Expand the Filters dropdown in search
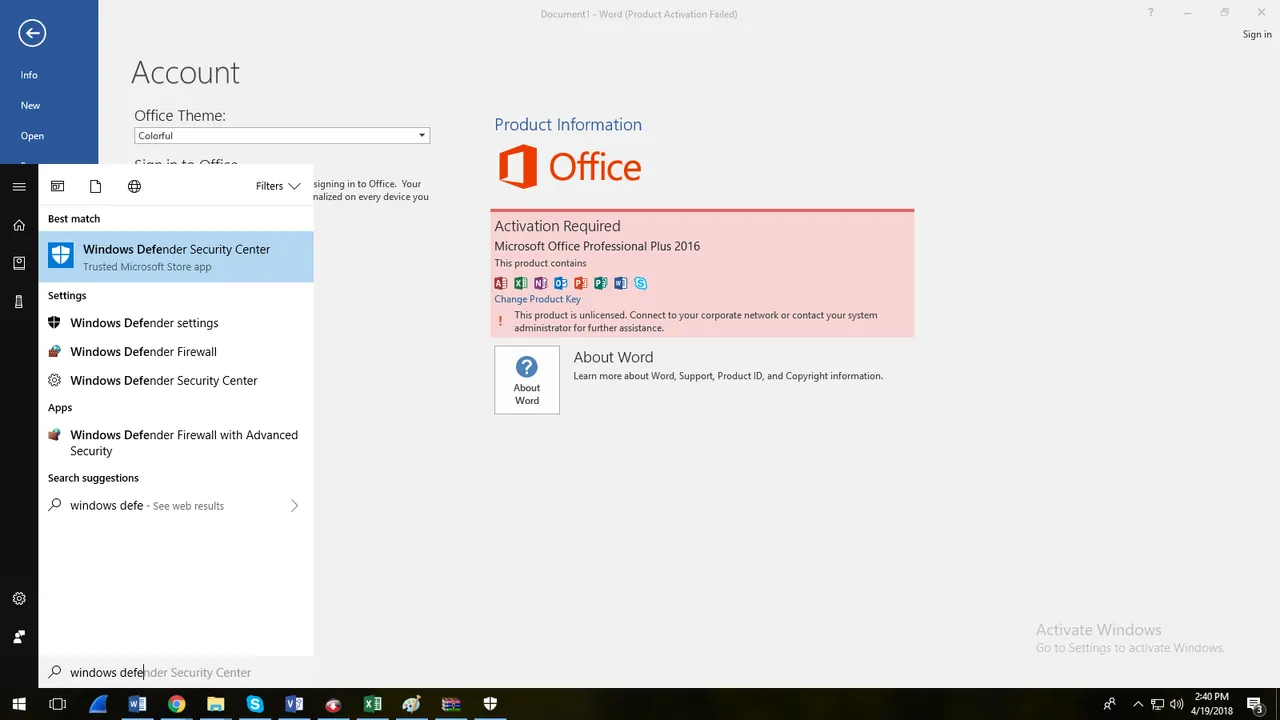The height and width of the screenshot is (720, 1280). click(x=278, y=186)
